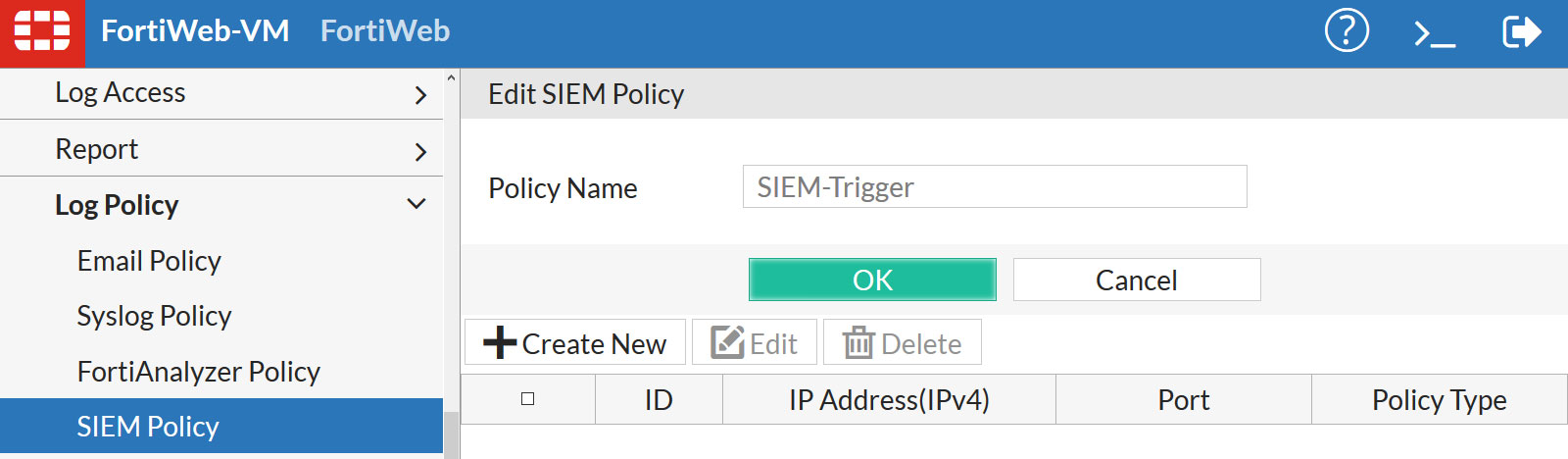
Task: Click the trash can Delete icon
Action: click(858, 343)
